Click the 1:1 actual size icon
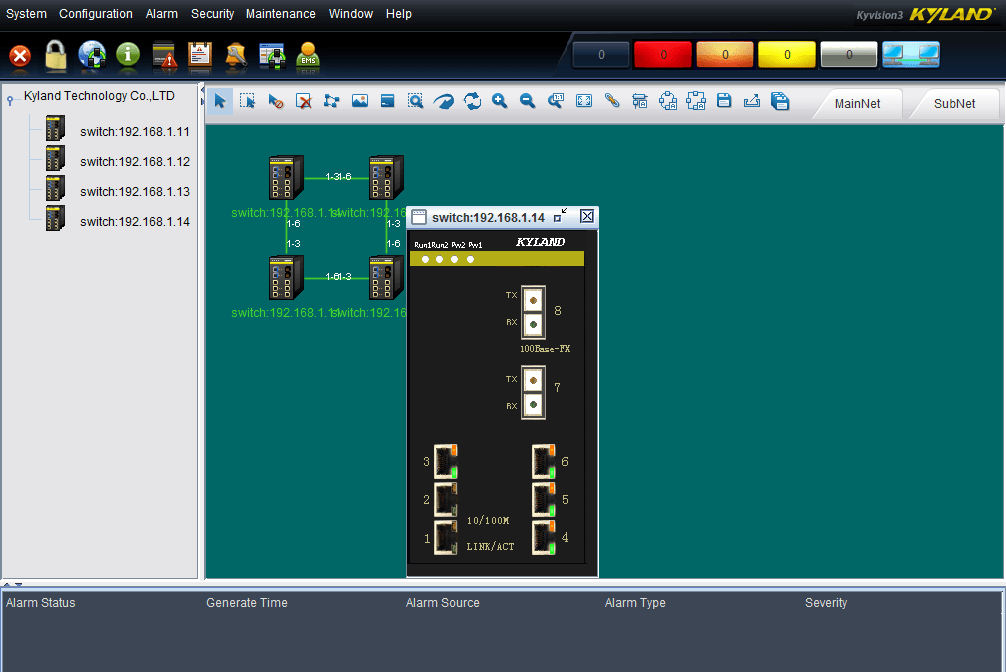This screenshot has width=1006, height=672. (x=555, y=101)
